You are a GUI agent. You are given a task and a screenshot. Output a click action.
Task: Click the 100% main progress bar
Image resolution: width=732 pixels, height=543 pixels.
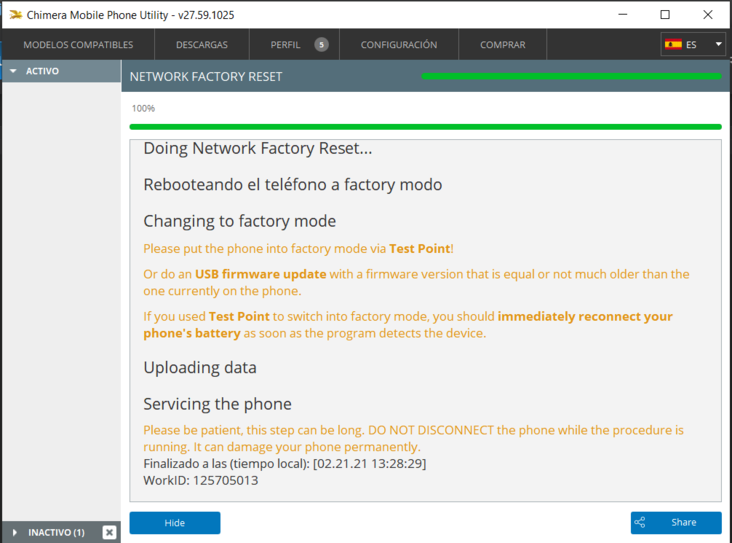[425, 127]
